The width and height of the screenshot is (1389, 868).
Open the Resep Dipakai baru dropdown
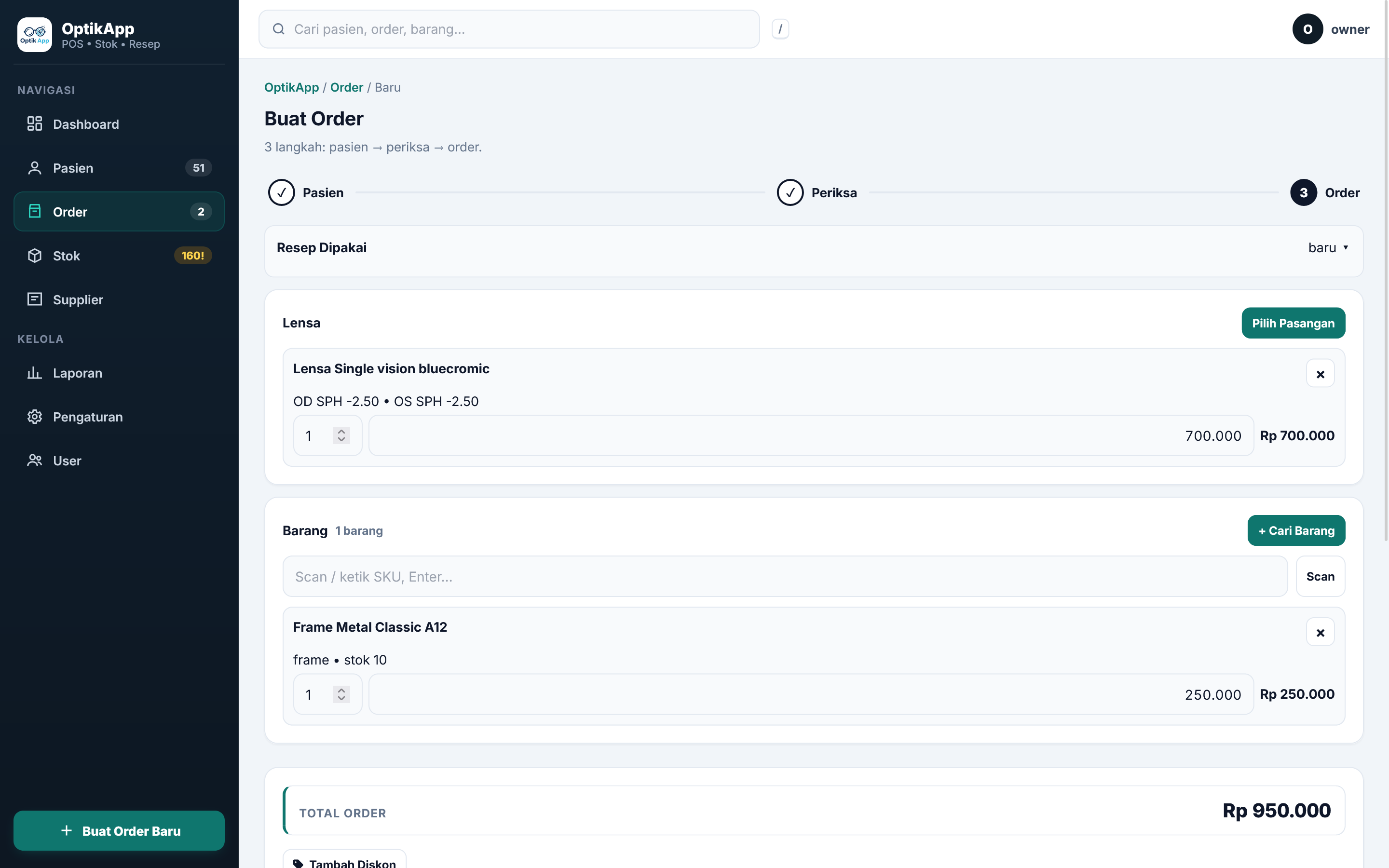tap(1328, 247)
